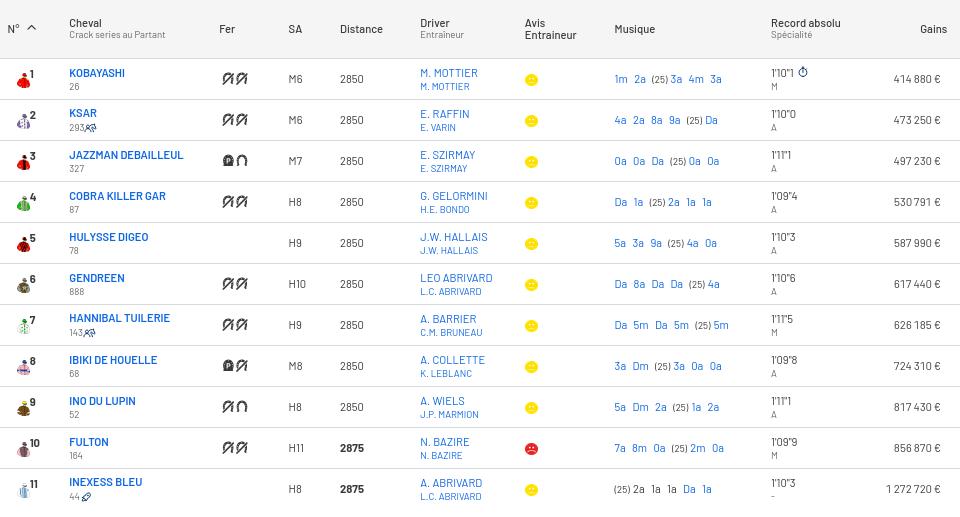Click yellow neutral face for Cobra Killer Gar
The width and height of the screenshot is (960, 517).
tap(531, 203)
